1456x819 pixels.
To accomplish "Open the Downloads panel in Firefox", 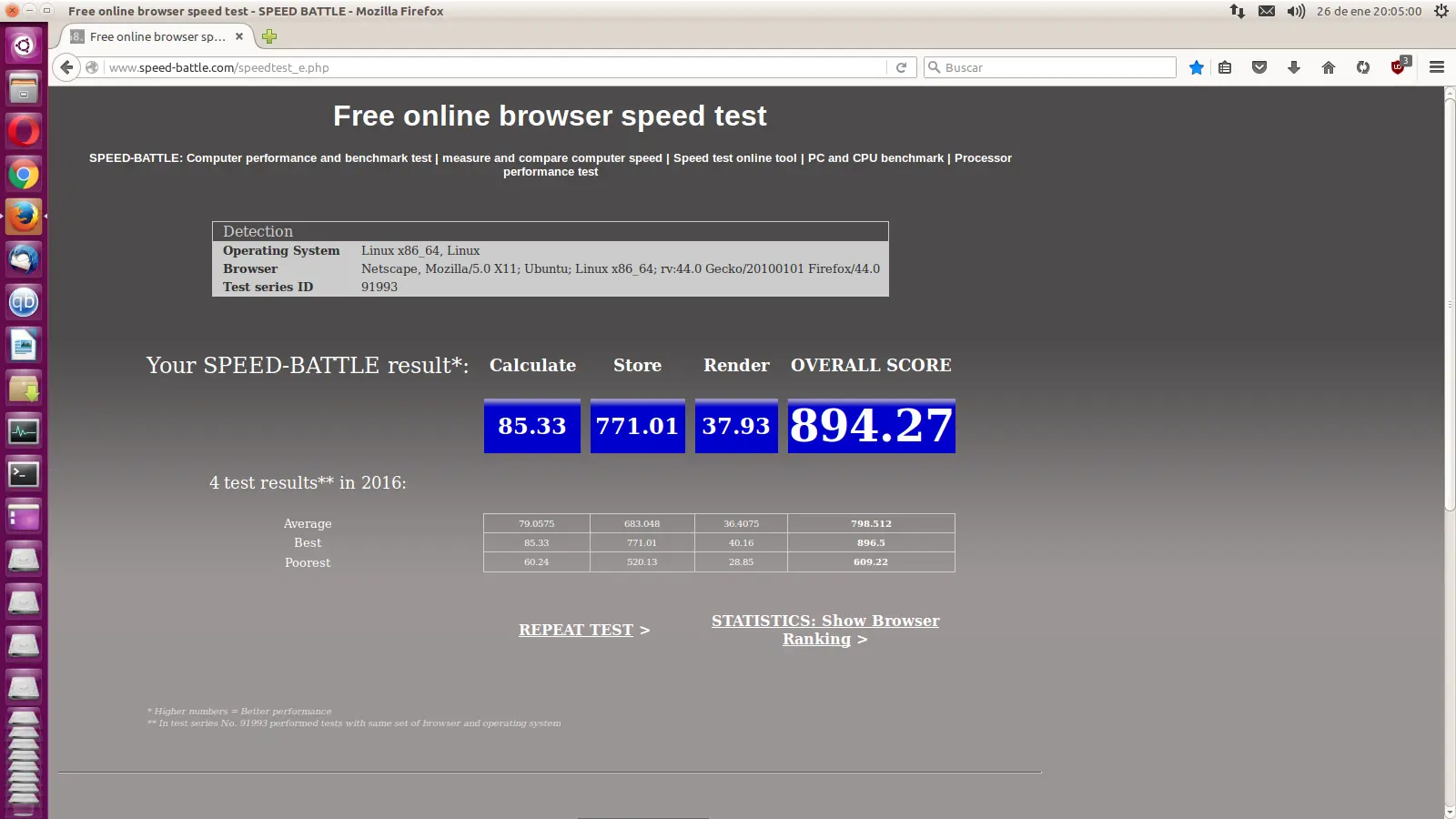I will [x=1294, y=66].
